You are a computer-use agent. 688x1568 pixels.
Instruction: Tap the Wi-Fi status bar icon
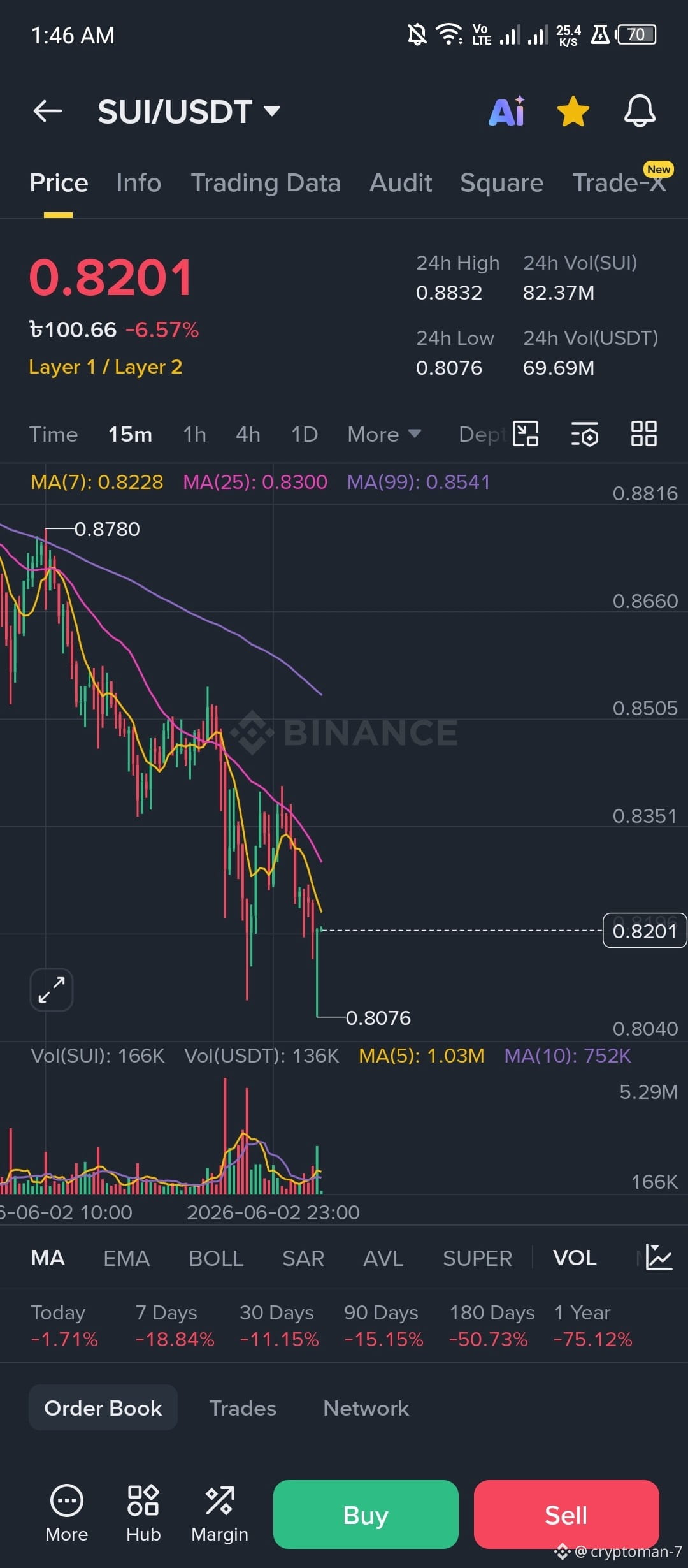tap(449, 34)
